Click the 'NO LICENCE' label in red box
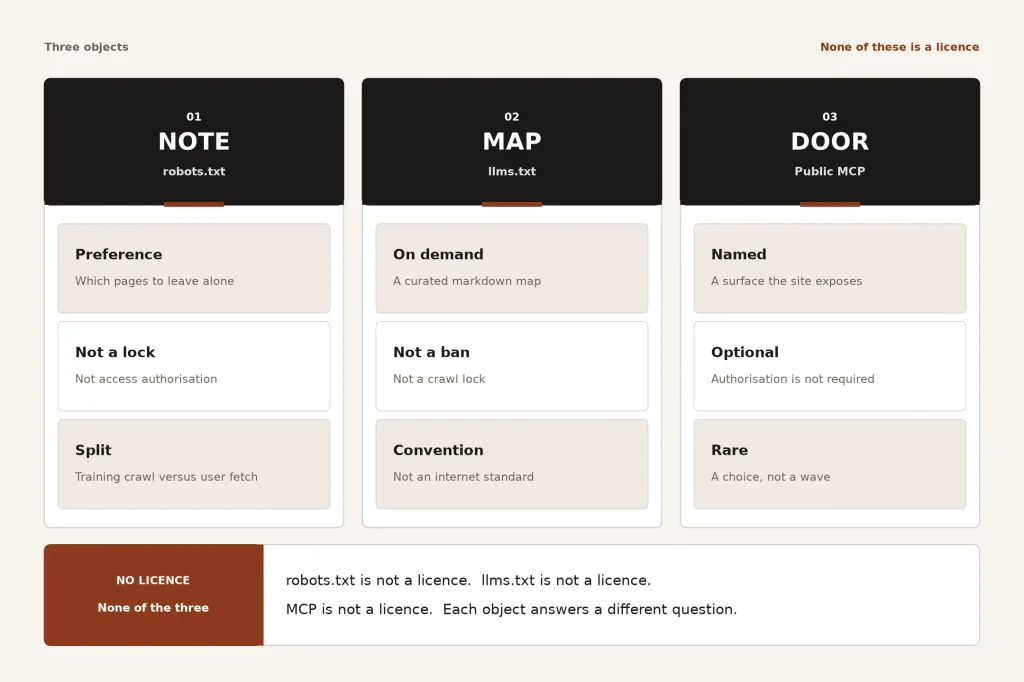1024x682 pixels. (153, 580)
